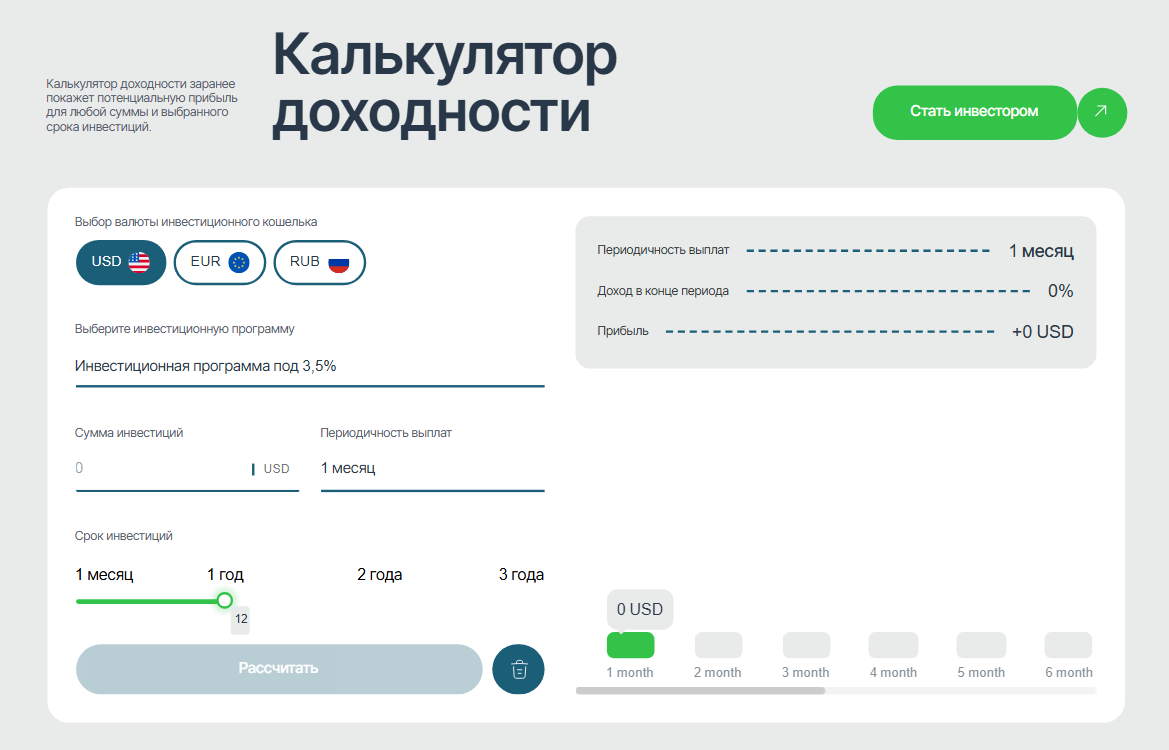Click the investment term slider handle
Image resolution: width=1169 pixels, height=750 pixels.
(225, 600)
